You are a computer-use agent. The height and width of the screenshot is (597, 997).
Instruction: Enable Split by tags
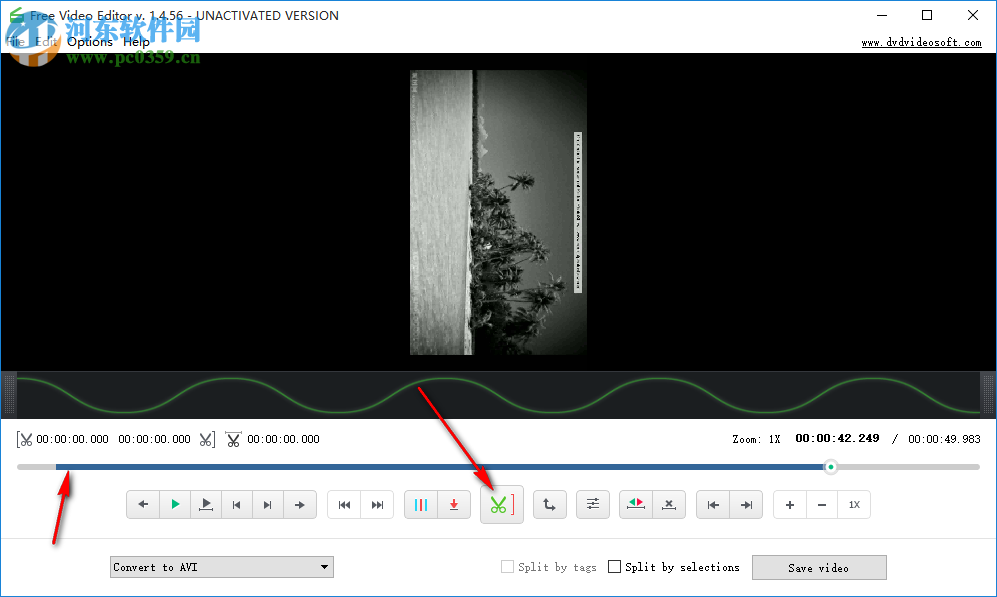point(506,566)
